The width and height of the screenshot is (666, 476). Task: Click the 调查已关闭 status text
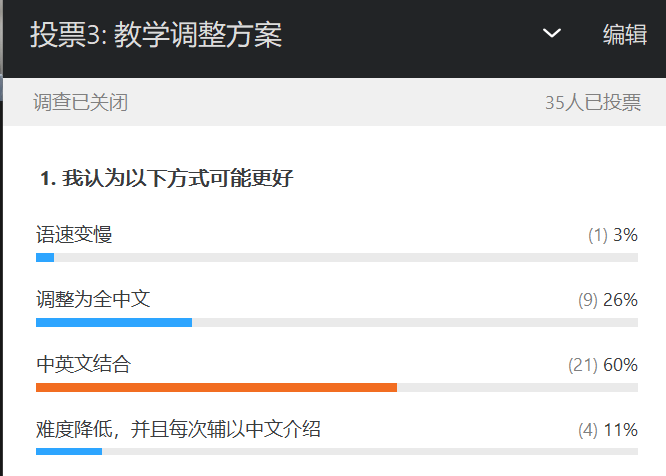point(80,102)
